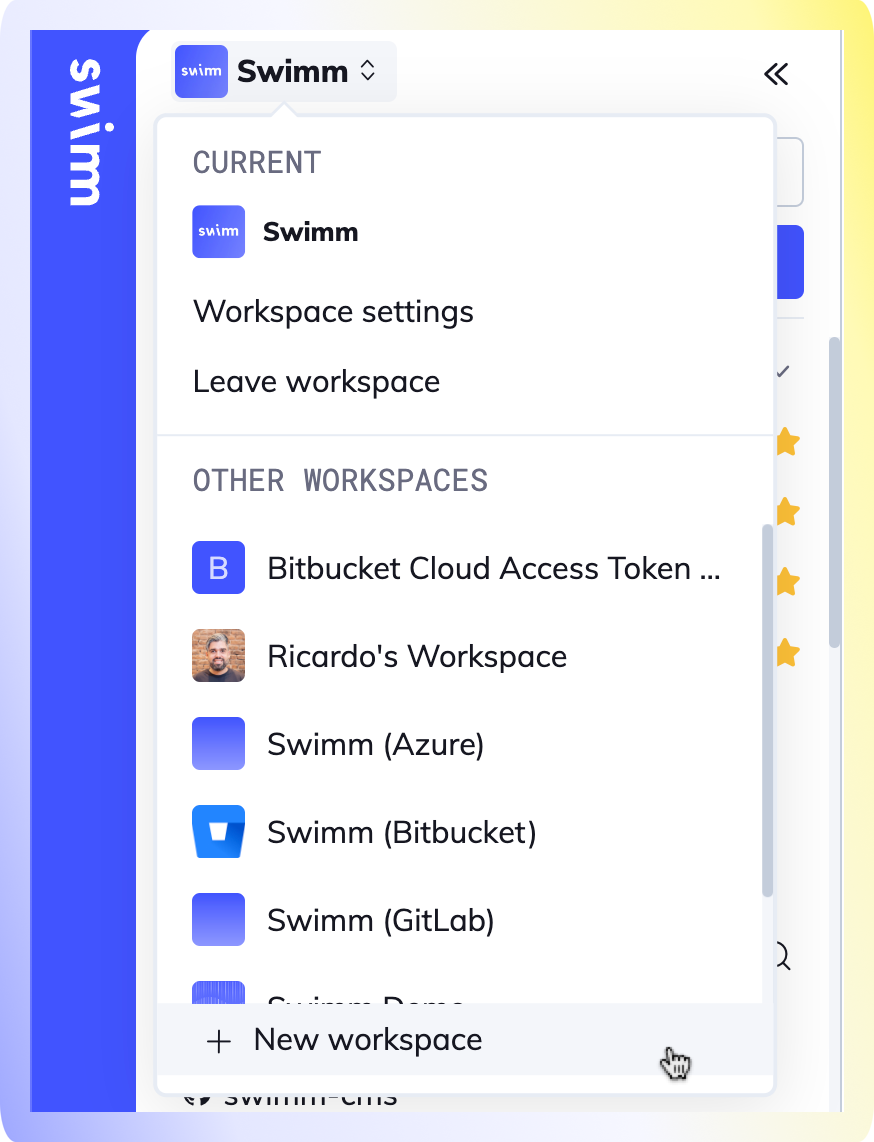Click the up-down chevron beside Swimm
874x1142 pixels.
[x=368, y=71]
